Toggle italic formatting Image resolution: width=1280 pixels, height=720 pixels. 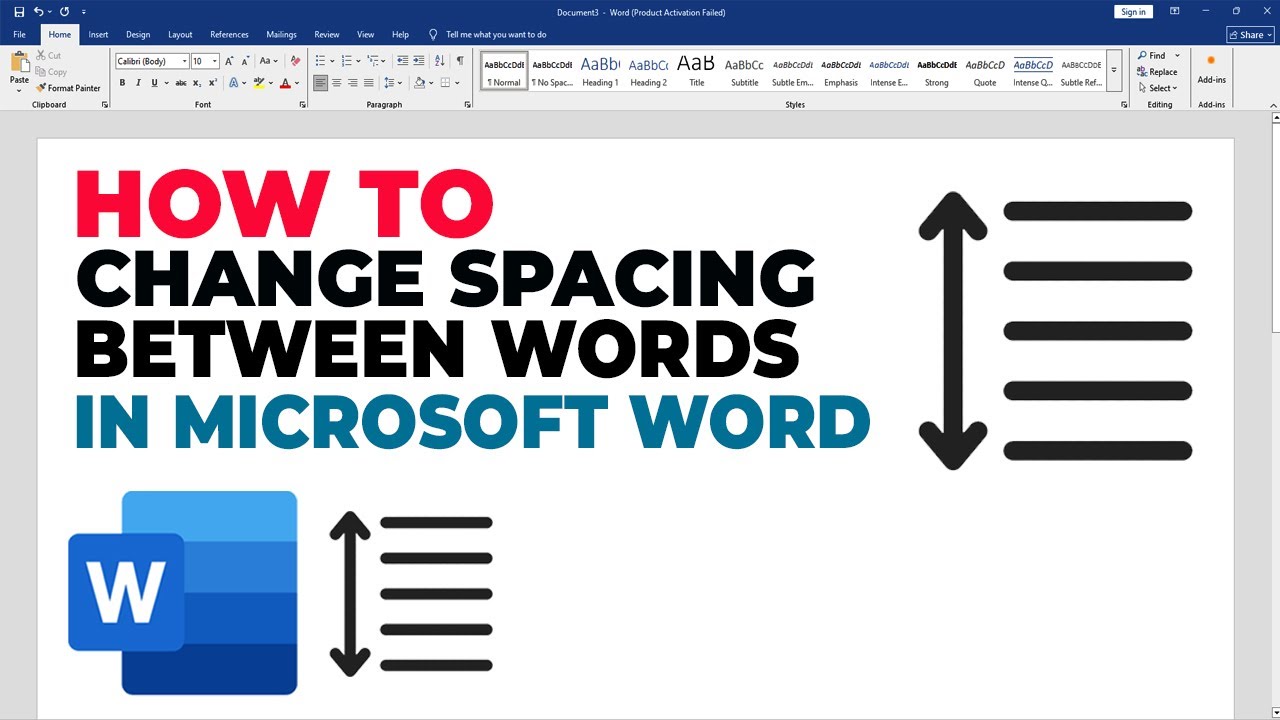click(x=137, y=83)
